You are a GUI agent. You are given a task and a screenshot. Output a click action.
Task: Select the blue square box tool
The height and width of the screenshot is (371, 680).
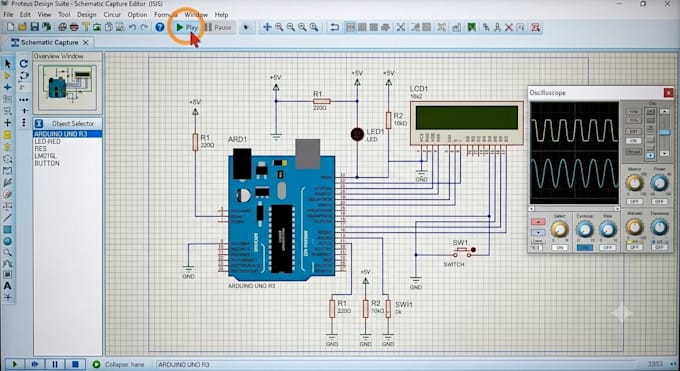pyautogui.click(x=7, y=230)
